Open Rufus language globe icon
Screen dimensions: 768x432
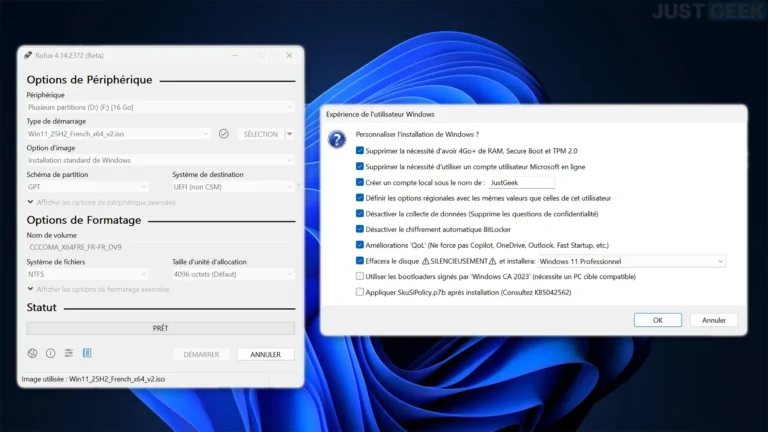pos(32,353)
